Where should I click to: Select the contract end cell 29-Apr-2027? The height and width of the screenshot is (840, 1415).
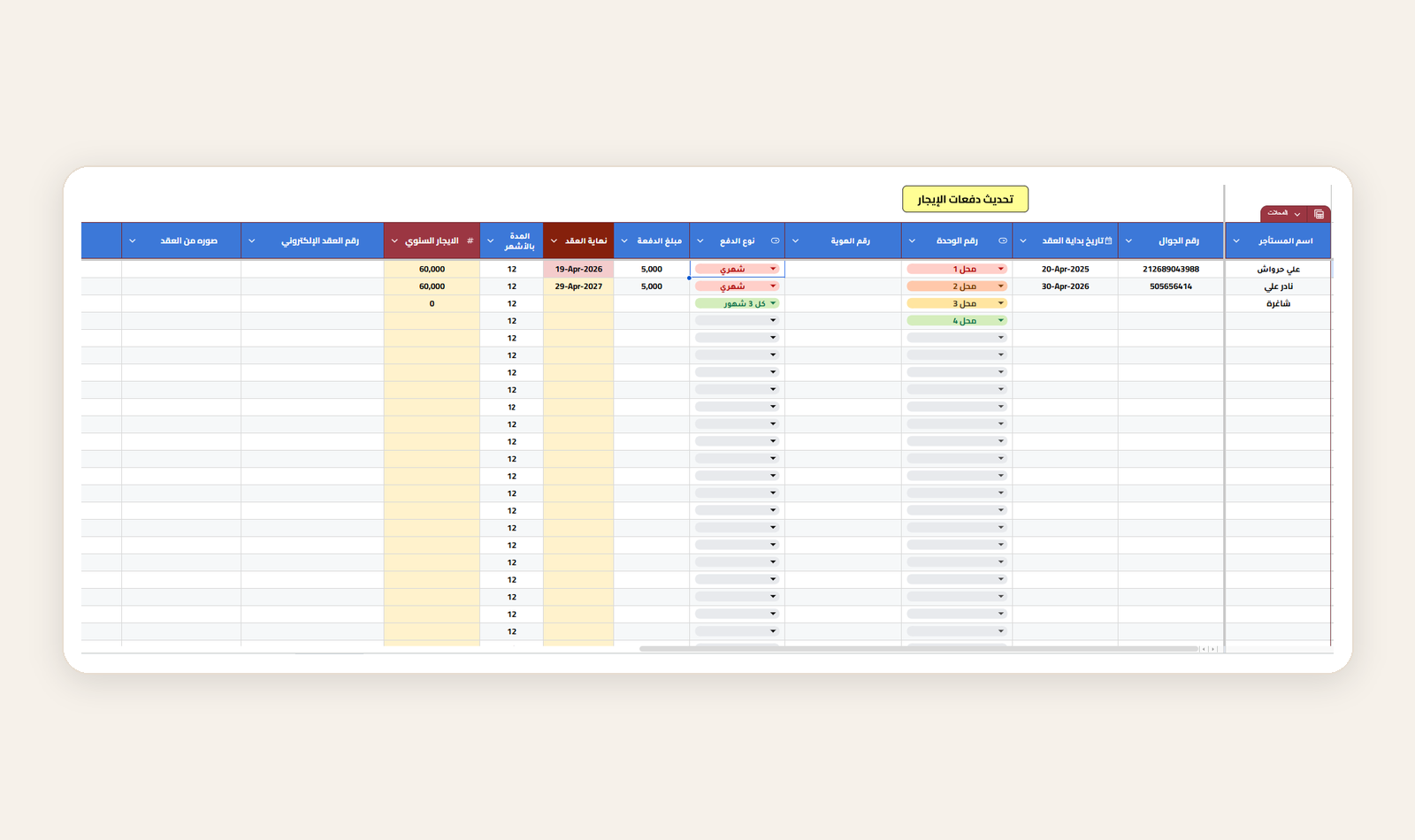[x=578, y=286]
